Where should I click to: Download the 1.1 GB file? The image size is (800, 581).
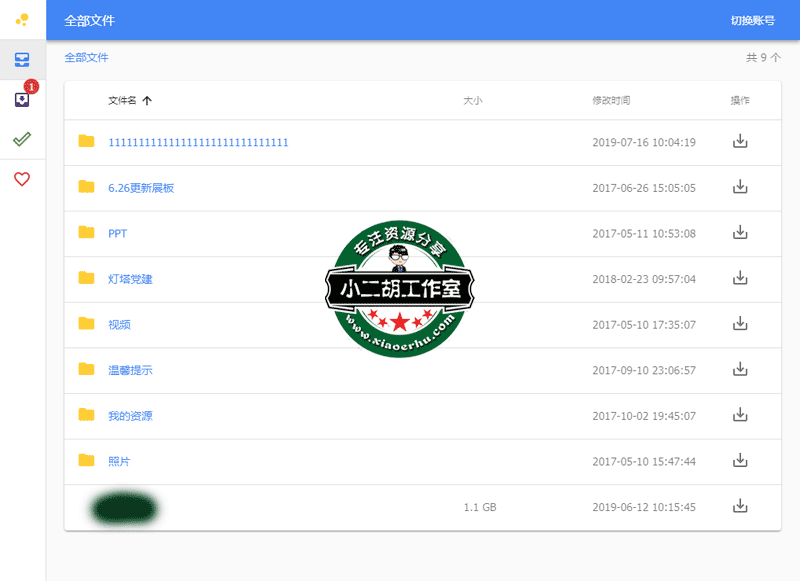(739, 507)
